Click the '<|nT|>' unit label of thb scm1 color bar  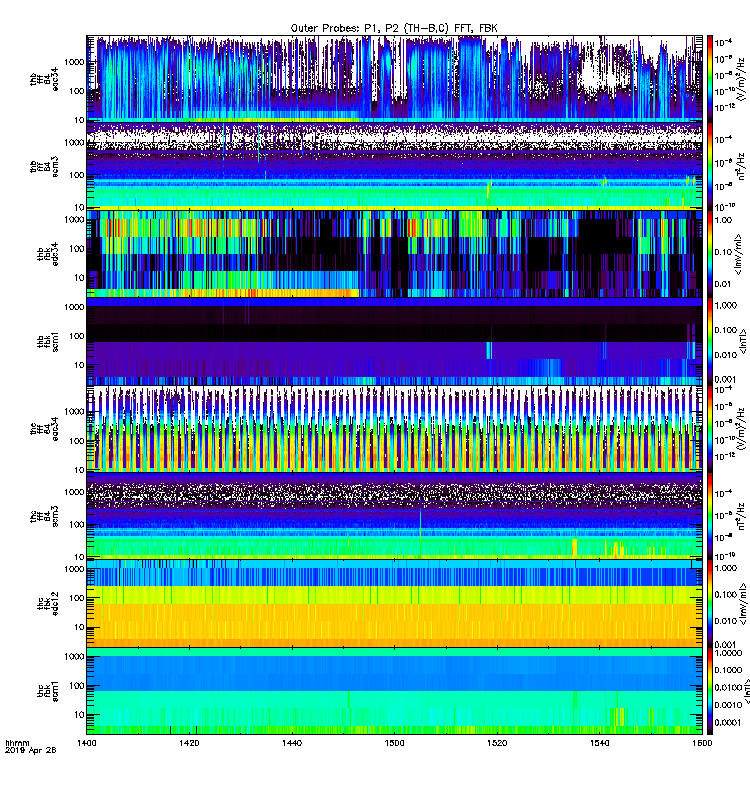[743, 342]
